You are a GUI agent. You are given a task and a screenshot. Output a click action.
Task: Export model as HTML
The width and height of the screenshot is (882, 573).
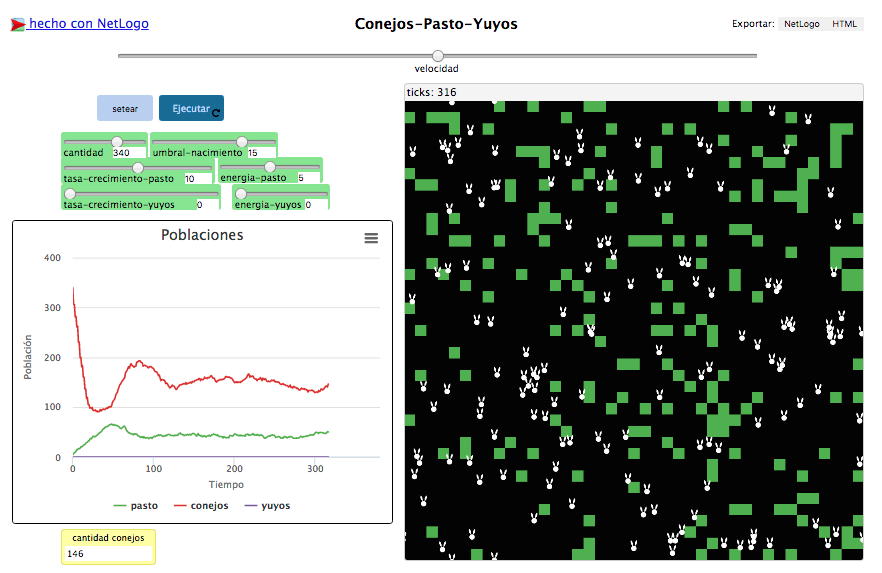point(846,24)
